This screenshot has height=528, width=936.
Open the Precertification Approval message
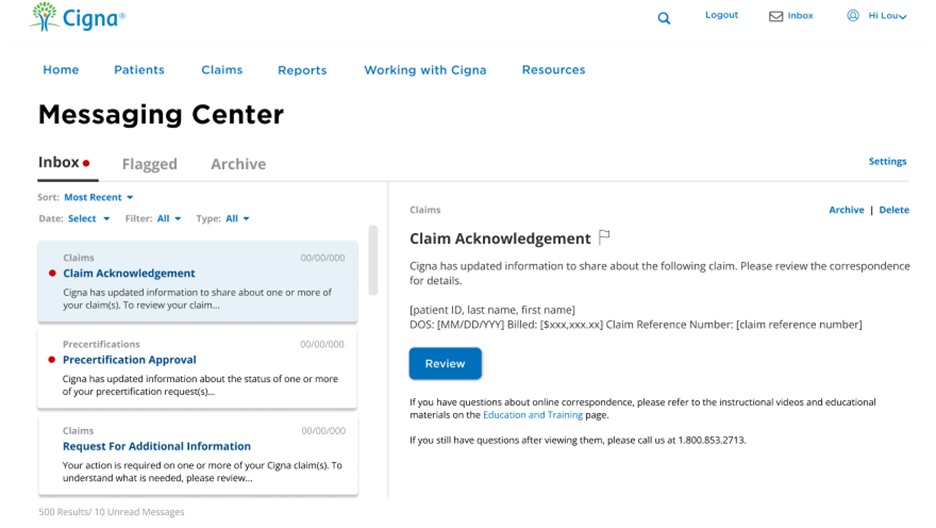129,360
